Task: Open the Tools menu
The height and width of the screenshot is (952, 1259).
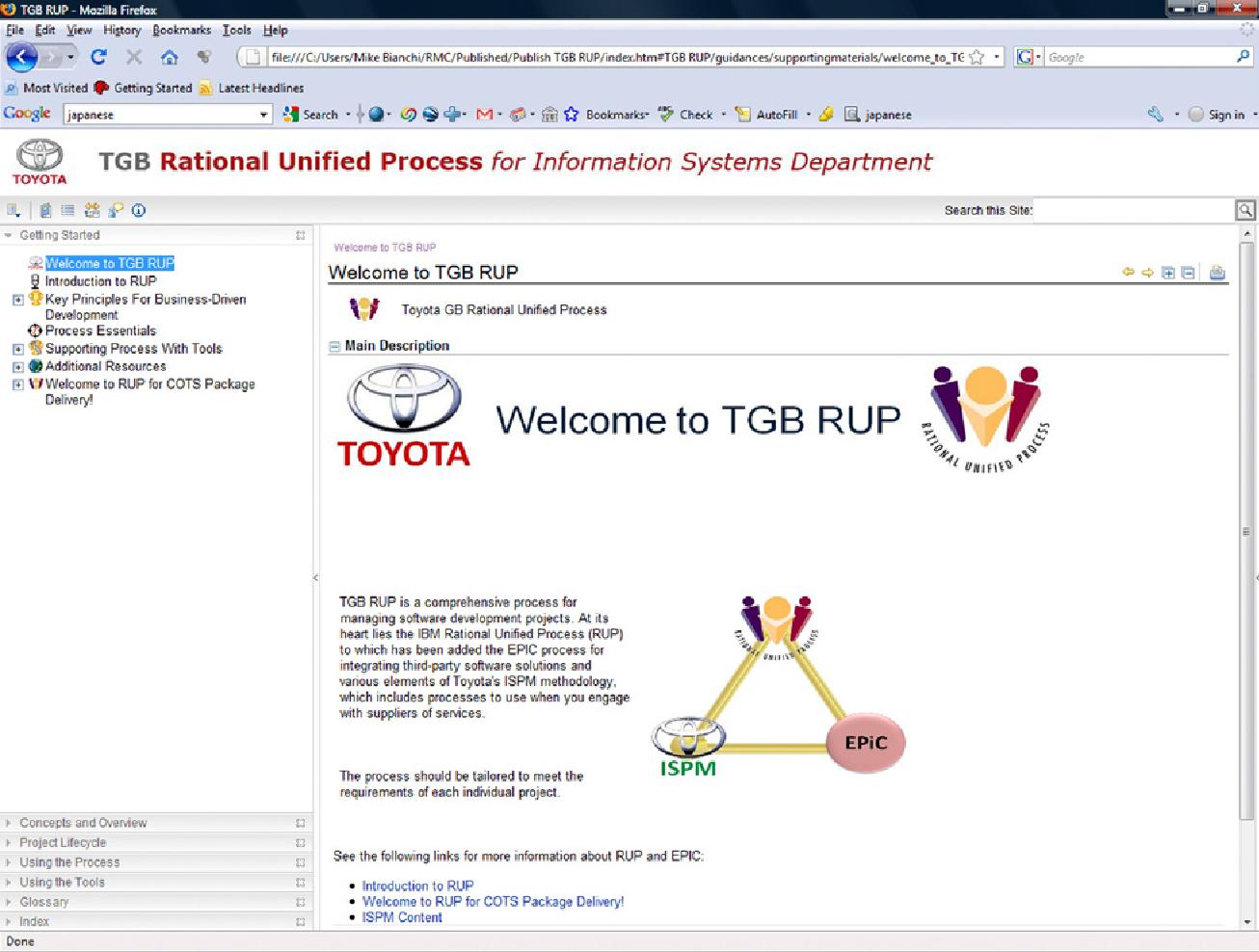Action: click(237, 30)
